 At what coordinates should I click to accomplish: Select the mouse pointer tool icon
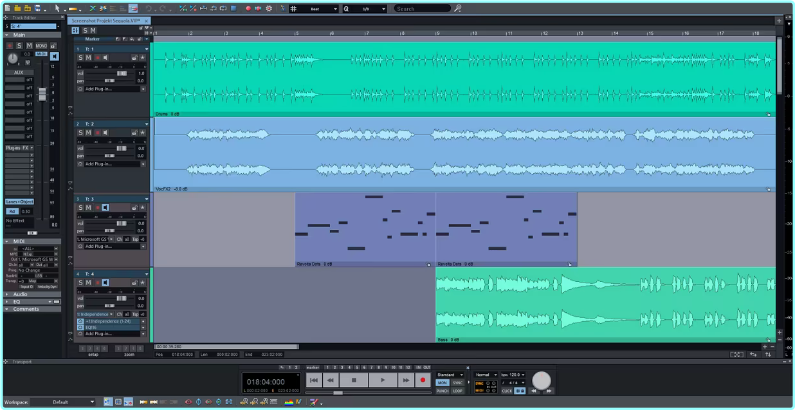pyautogui.click(x=57, y=9)
